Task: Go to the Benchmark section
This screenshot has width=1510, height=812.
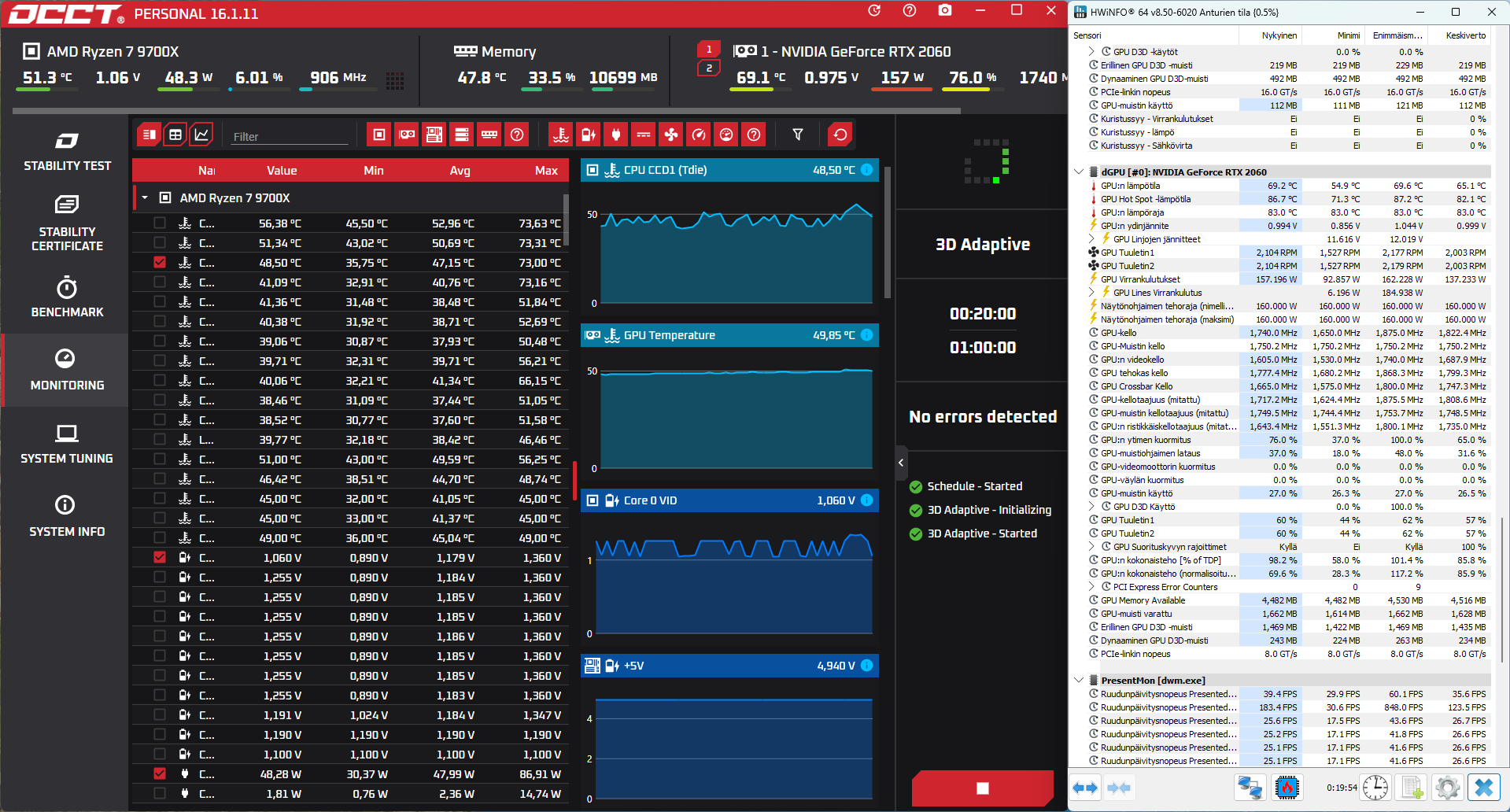Action: (67, 297)
